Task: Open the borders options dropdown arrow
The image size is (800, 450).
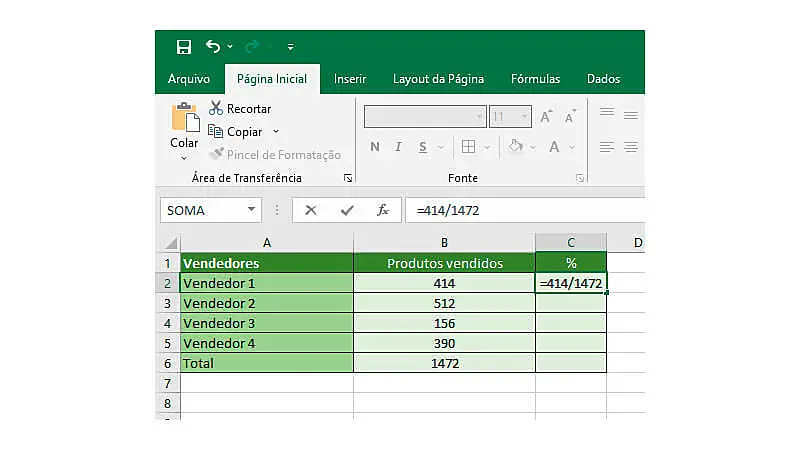Action: pos(487,147)
